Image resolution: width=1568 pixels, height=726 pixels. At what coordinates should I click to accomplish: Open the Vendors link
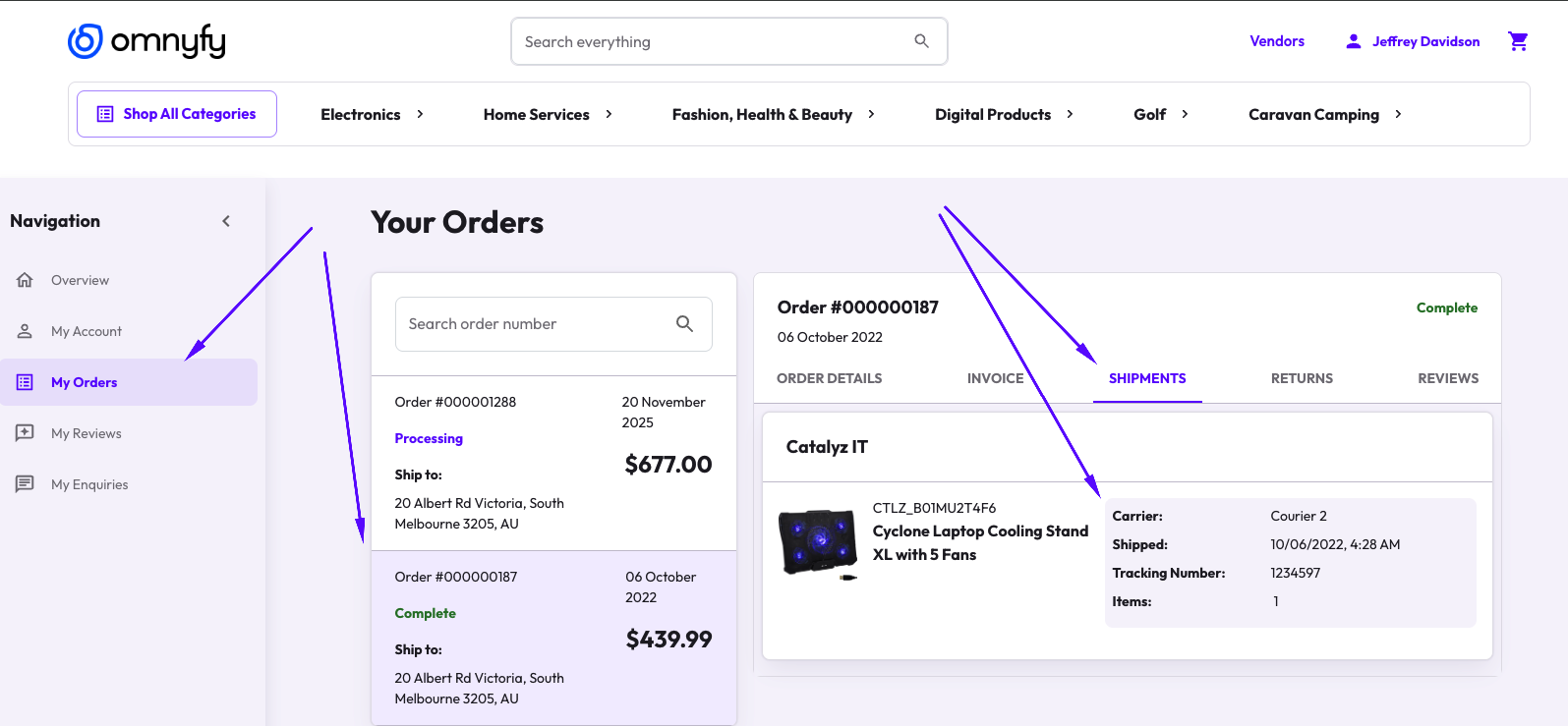[1277, 41]
